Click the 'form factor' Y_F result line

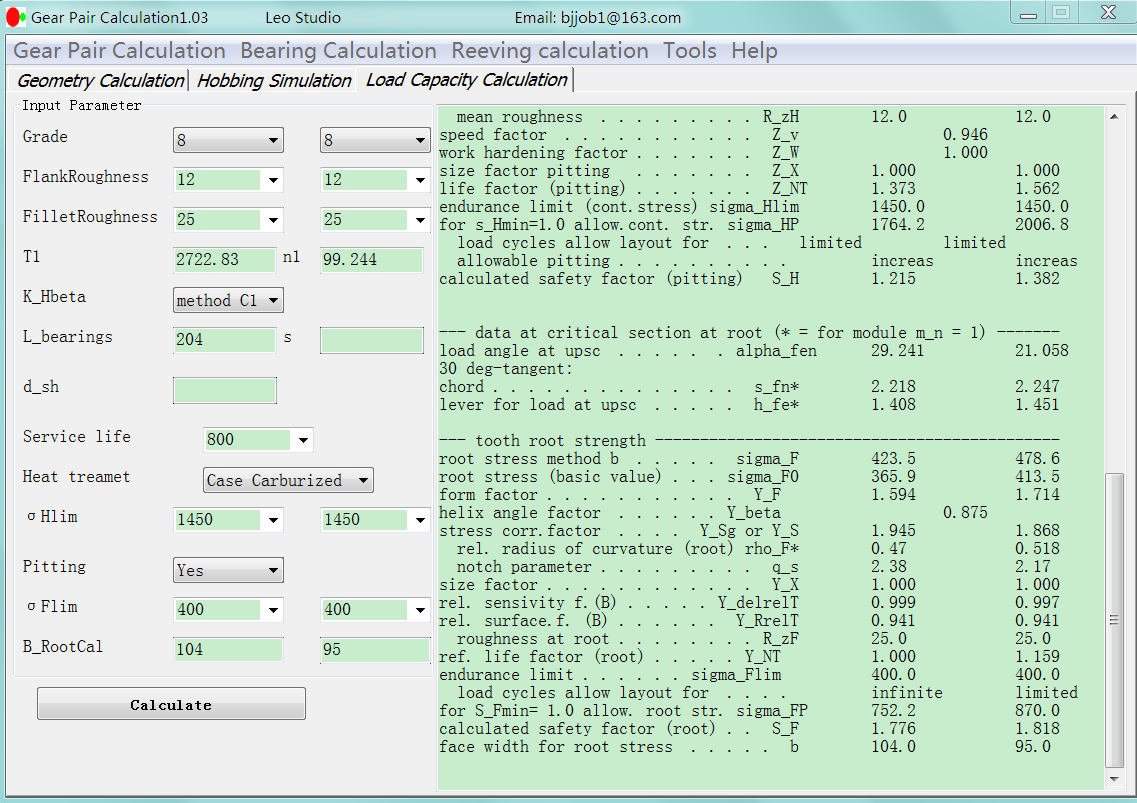[750, 495]
